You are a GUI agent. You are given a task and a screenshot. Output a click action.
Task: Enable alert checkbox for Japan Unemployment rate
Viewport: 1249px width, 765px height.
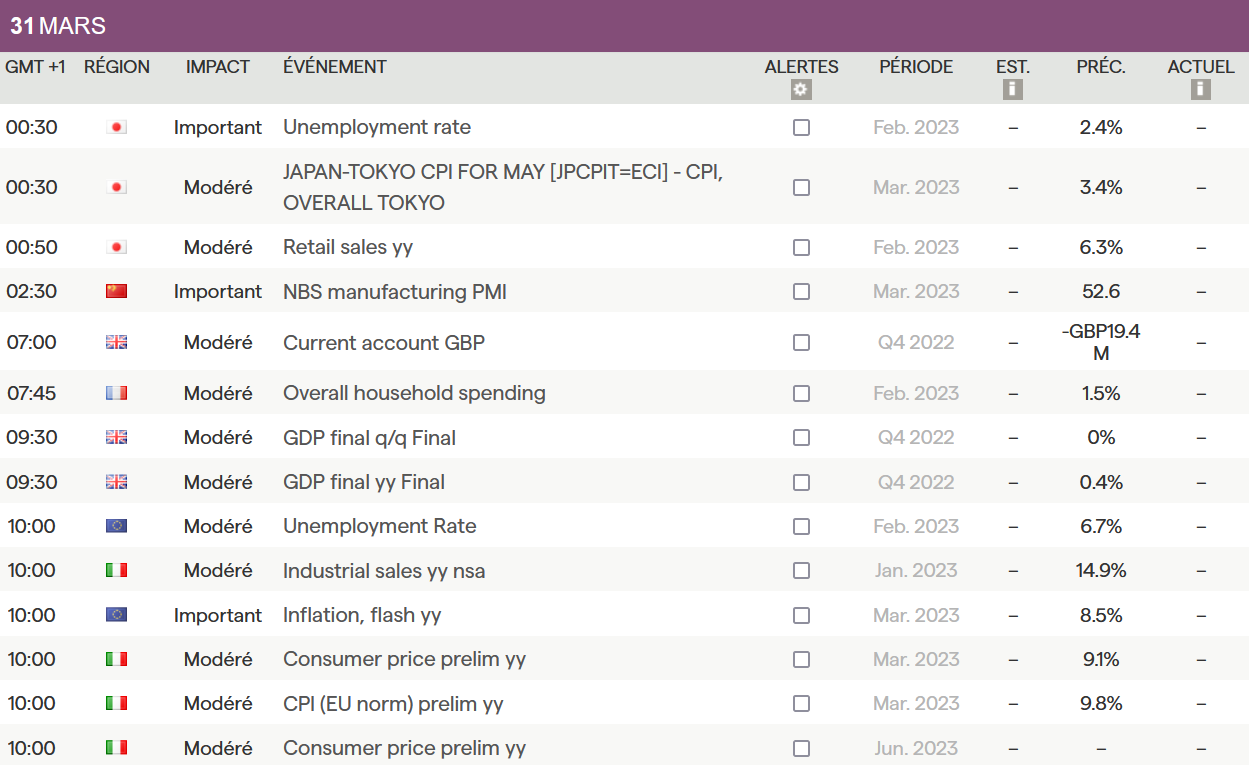[x=801, y=128]
